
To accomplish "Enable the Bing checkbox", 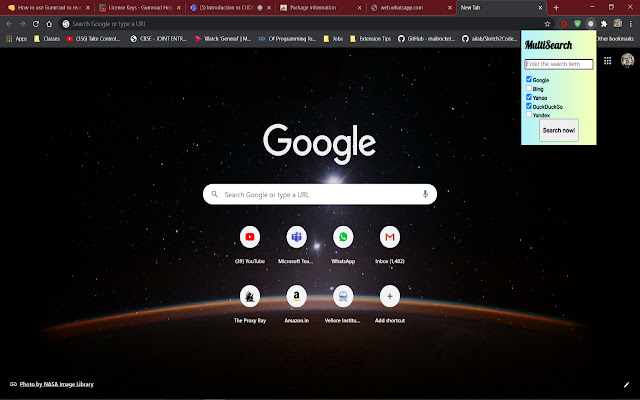I will click(529, 88).
